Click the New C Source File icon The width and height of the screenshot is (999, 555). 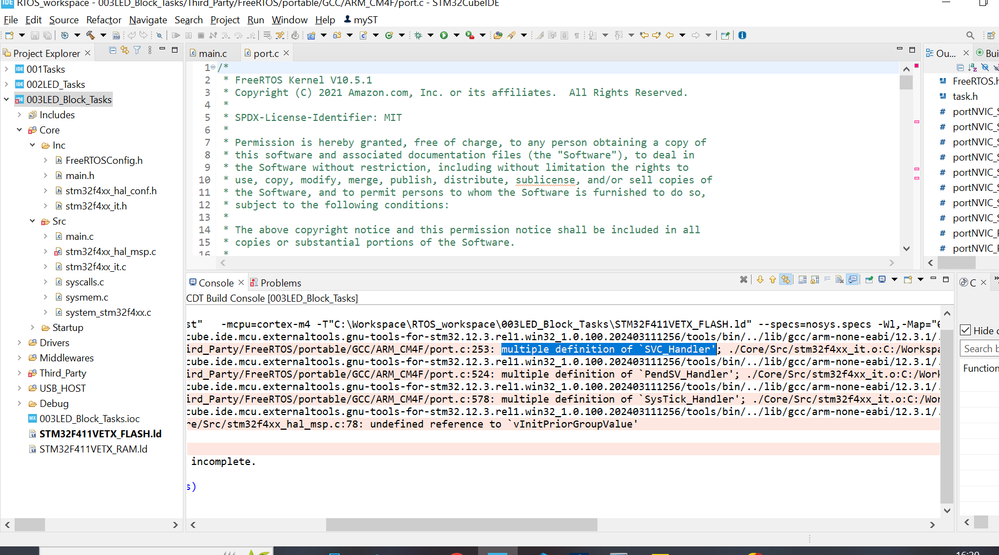click(363, 35)
